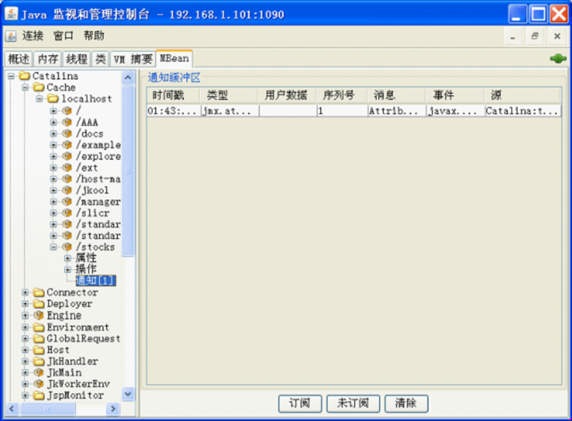
Task: Click the tree scroll down arrow
Action: 128,394
